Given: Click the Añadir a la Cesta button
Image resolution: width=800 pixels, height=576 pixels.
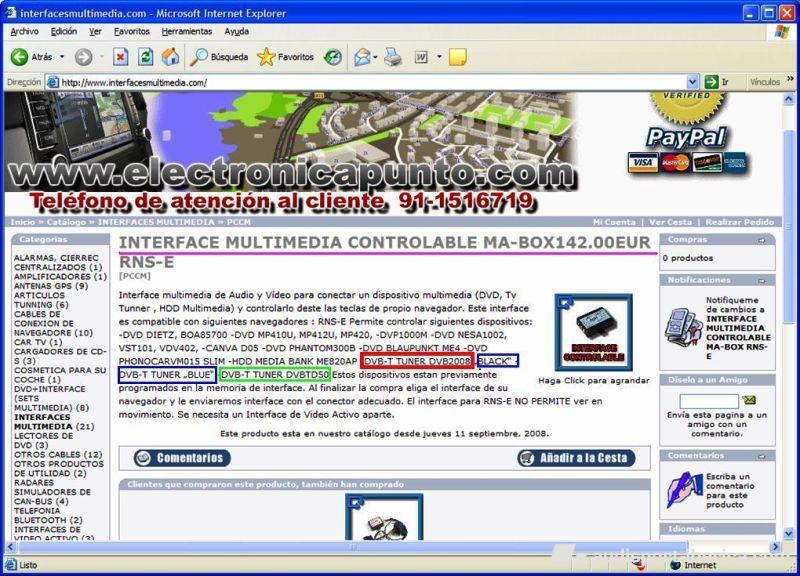Looking at the screenshot, I should [577, 458].
